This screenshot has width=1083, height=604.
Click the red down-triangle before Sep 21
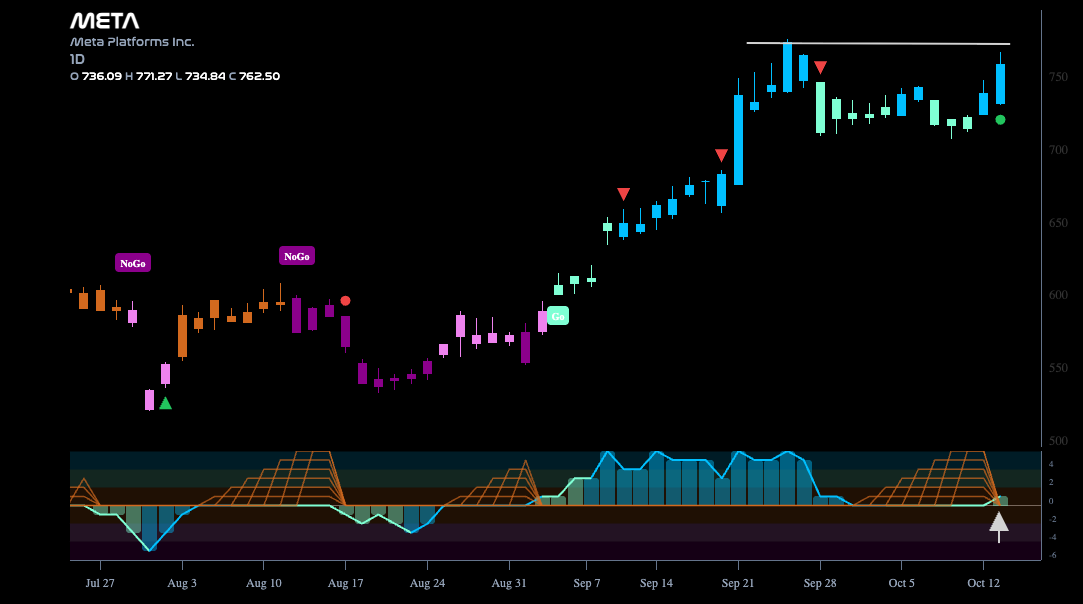(x=721, y=155)
